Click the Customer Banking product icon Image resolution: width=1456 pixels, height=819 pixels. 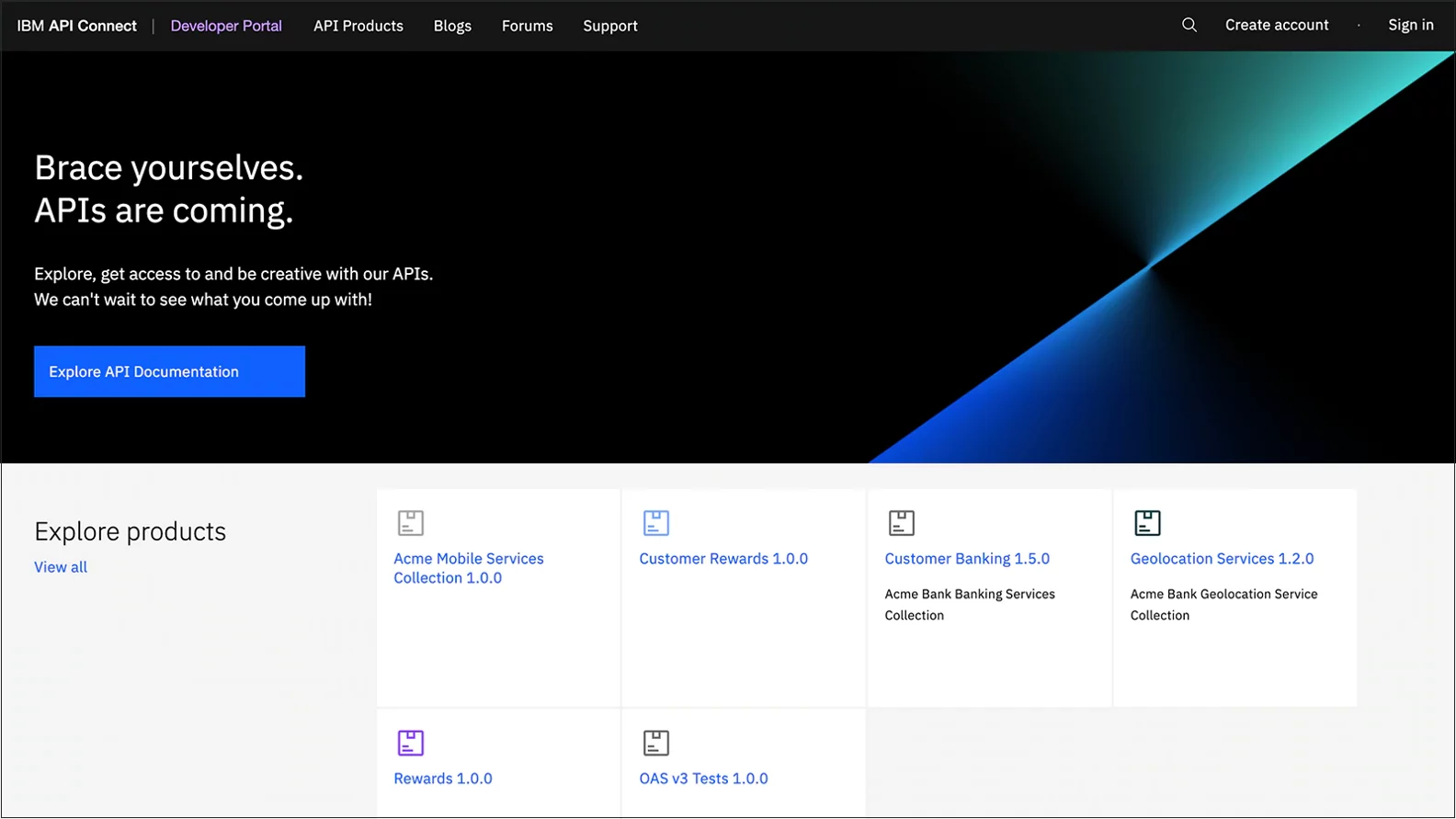click(901, 523)
